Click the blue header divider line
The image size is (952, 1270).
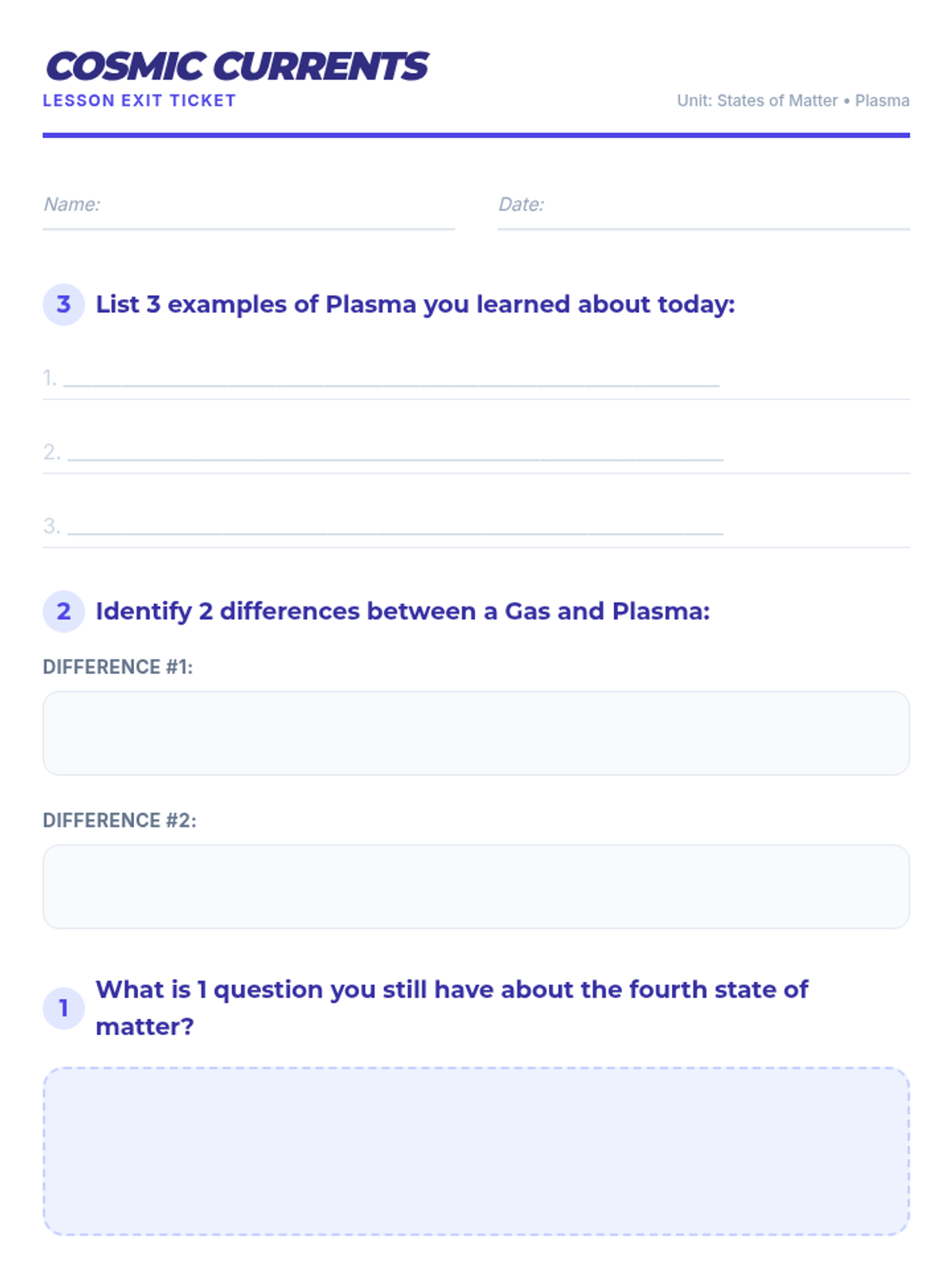476,136
